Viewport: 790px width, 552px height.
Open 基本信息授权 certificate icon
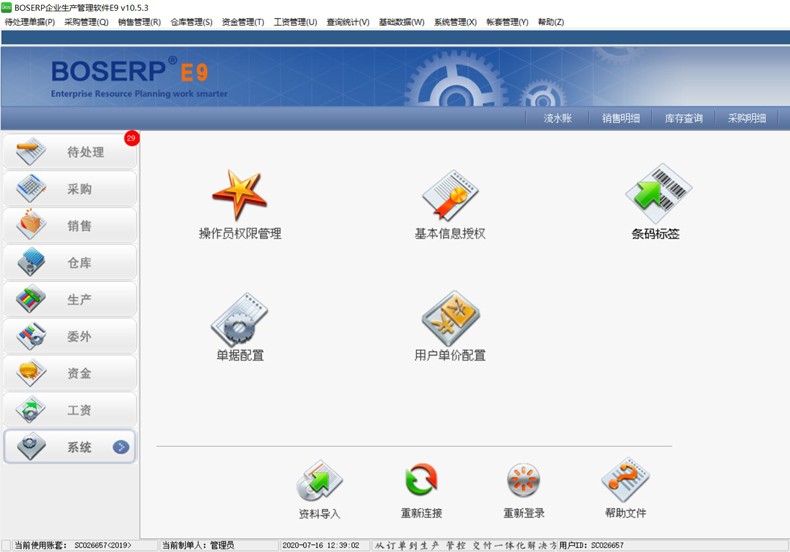point(450,195)
